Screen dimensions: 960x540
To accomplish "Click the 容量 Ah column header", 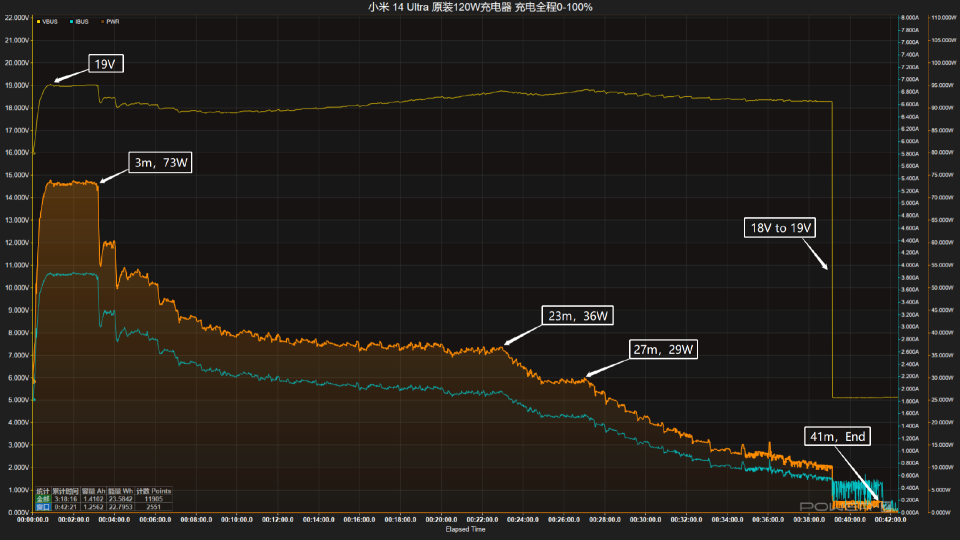I will (94, 491).
